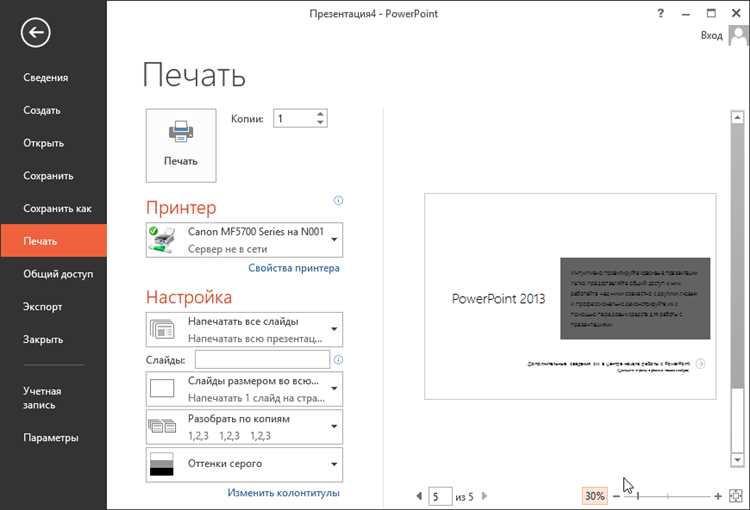Click the large Печать printer button

(x=181, y=145)
